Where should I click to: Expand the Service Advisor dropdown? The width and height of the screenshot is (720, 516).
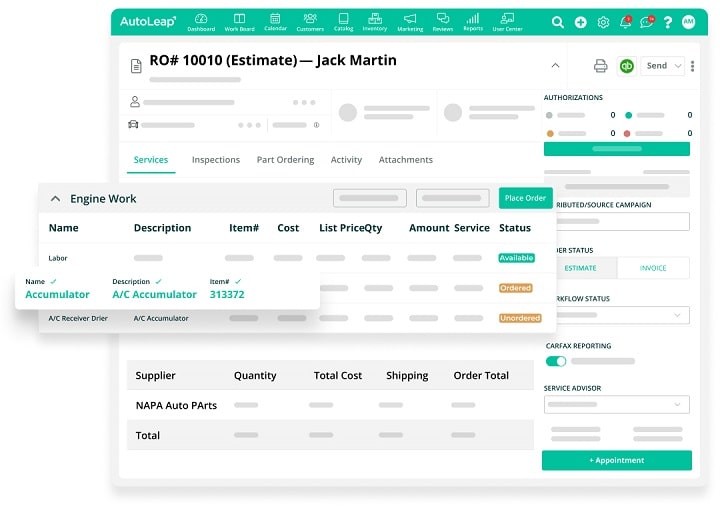pos(617,405)
